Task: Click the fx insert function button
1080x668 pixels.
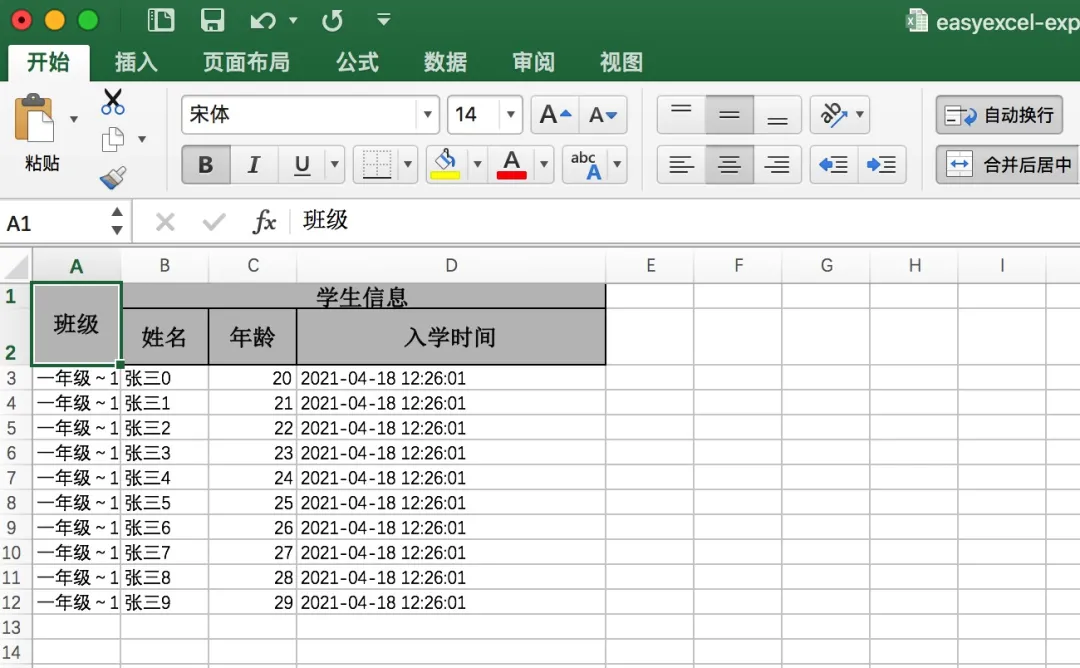Action: pos(264,222)
